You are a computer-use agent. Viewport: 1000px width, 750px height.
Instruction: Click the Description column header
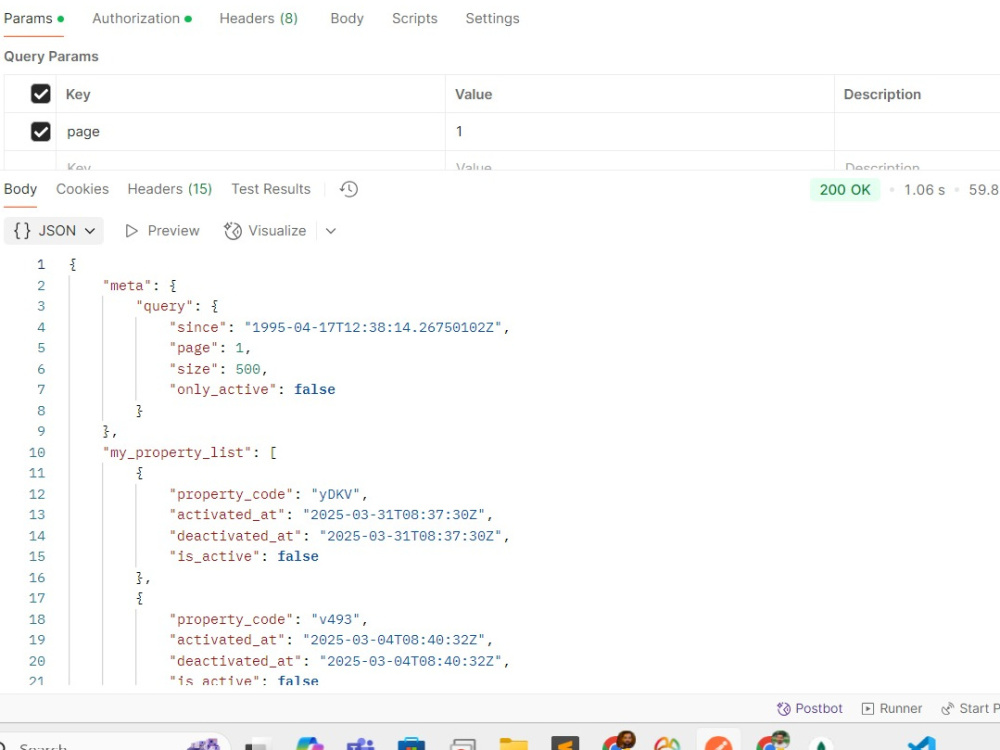(882, 94)
